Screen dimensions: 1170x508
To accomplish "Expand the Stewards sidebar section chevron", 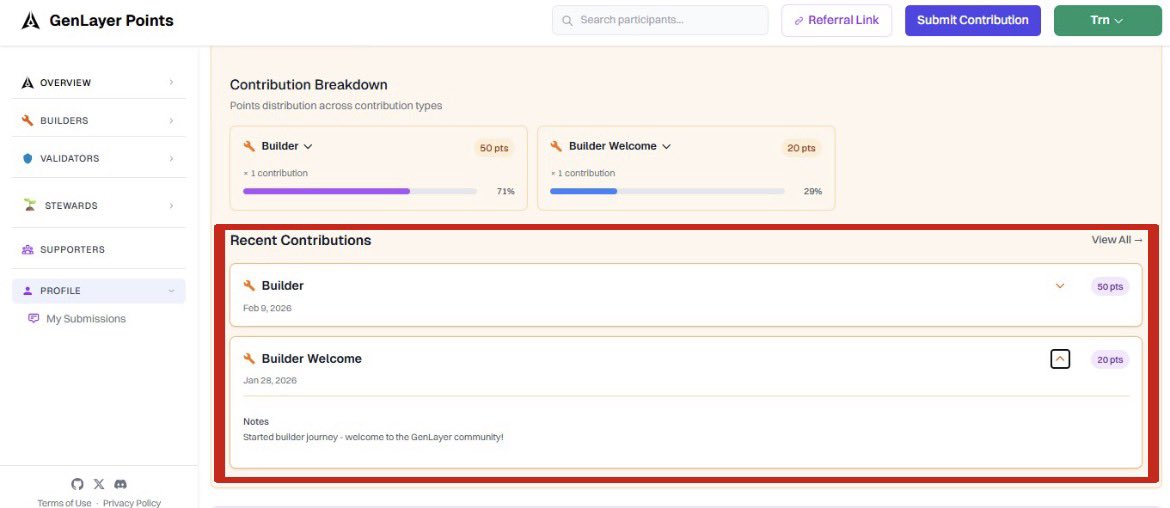I will (171, 205).
